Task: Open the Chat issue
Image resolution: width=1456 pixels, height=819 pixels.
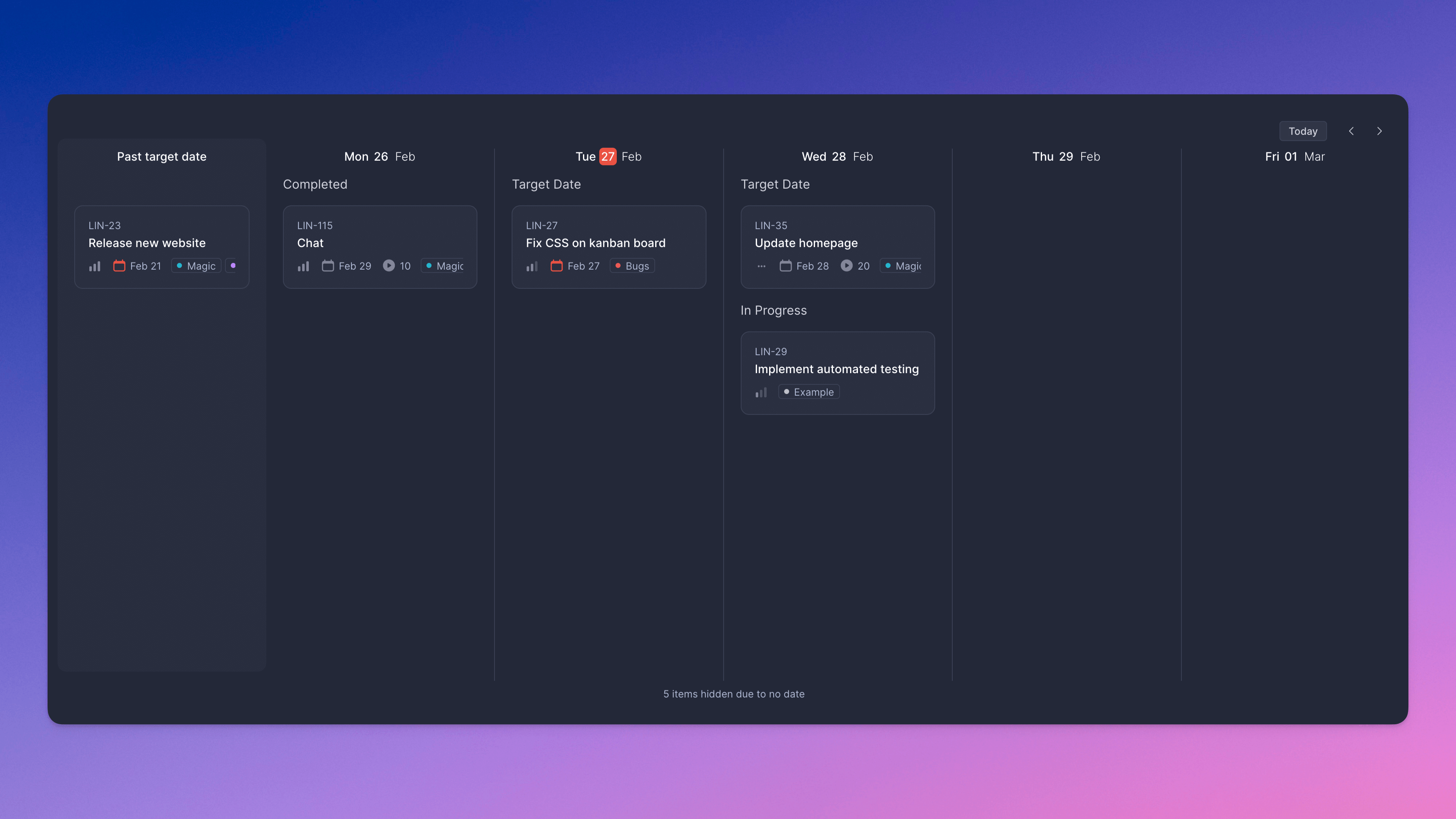Action: (310, 243)
